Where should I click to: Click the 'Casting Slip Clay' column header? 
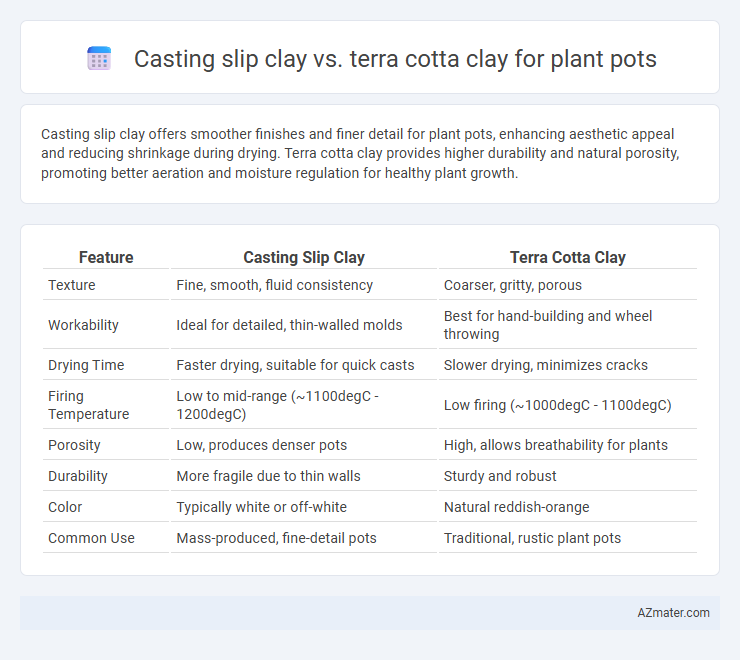[304, 257]
